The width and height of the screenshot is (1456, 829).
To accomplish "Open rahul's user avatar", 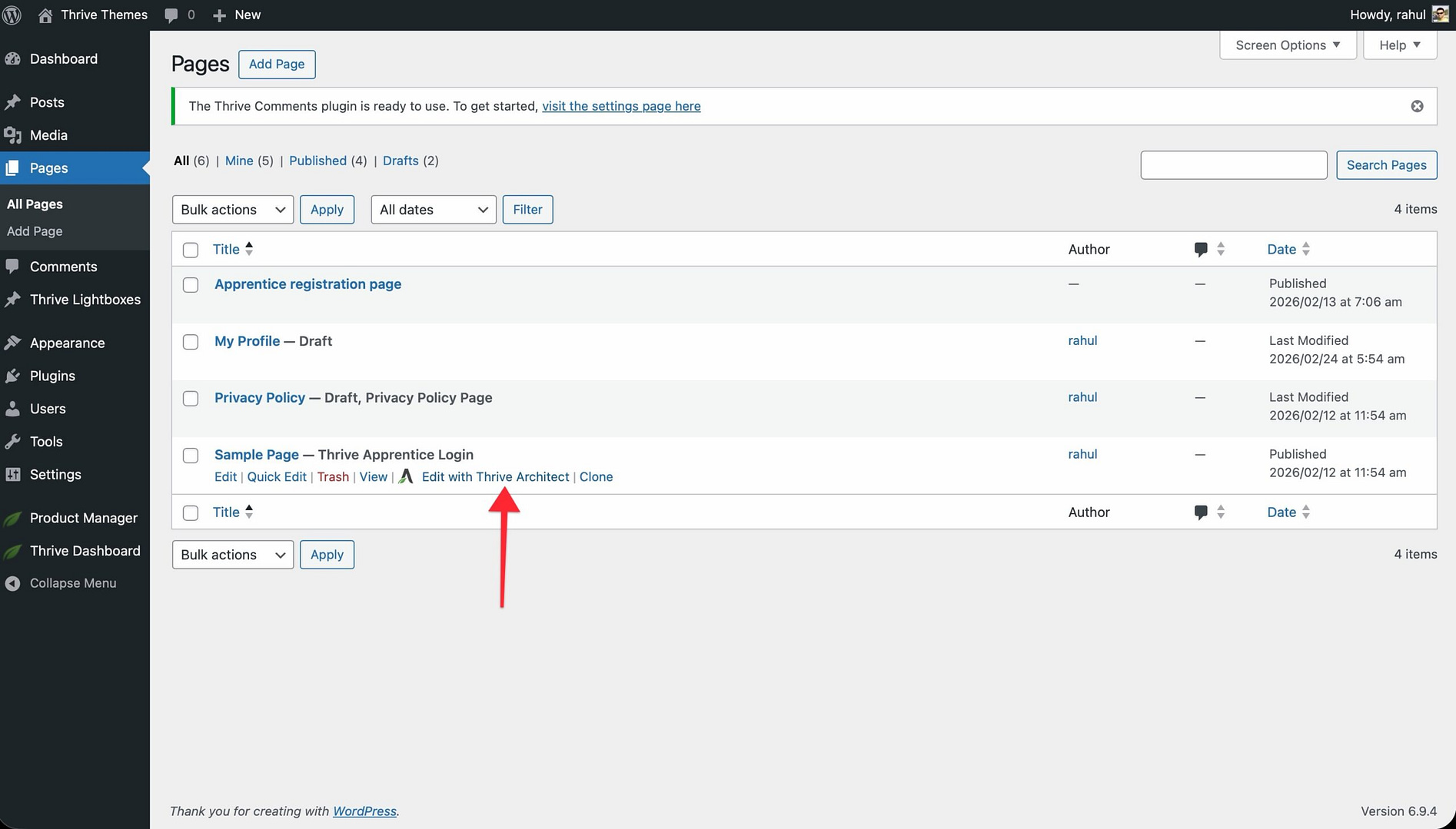I will pyautogui.click(x=1440, y=15).
